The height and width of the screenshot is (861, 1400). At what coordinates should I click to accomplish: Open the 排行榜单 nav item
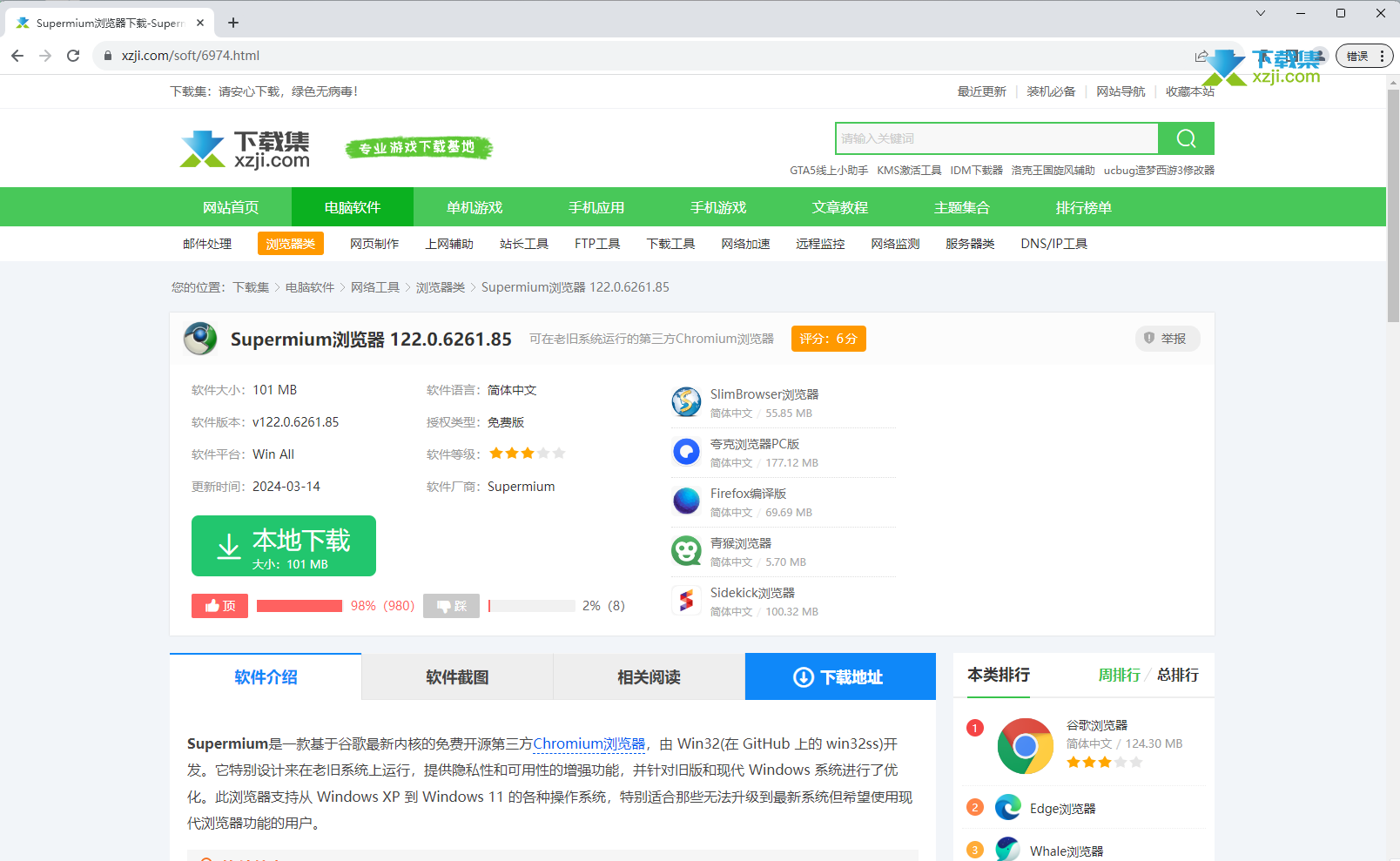(1084, 207)
